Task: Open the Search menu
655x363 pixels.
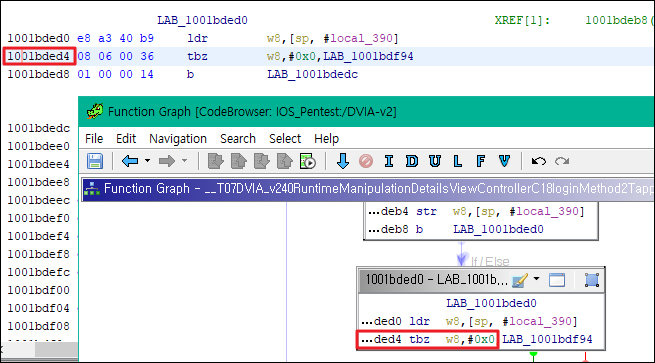Action: 238,139
